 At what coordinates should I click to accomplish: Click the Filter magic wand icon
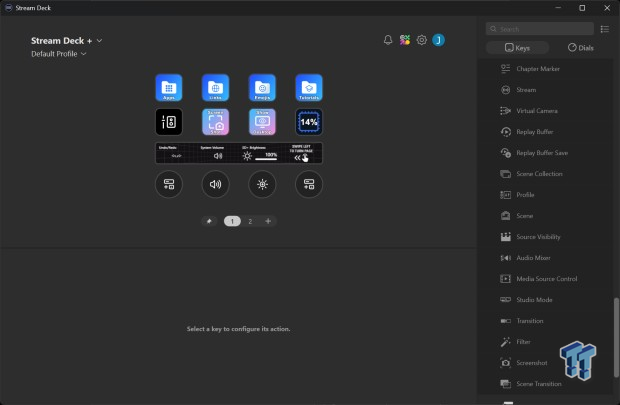point(505,342)
